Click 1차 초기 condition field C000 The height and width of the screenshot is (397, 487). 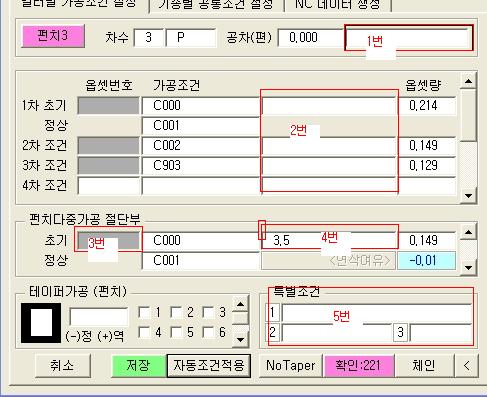point(201,105)
